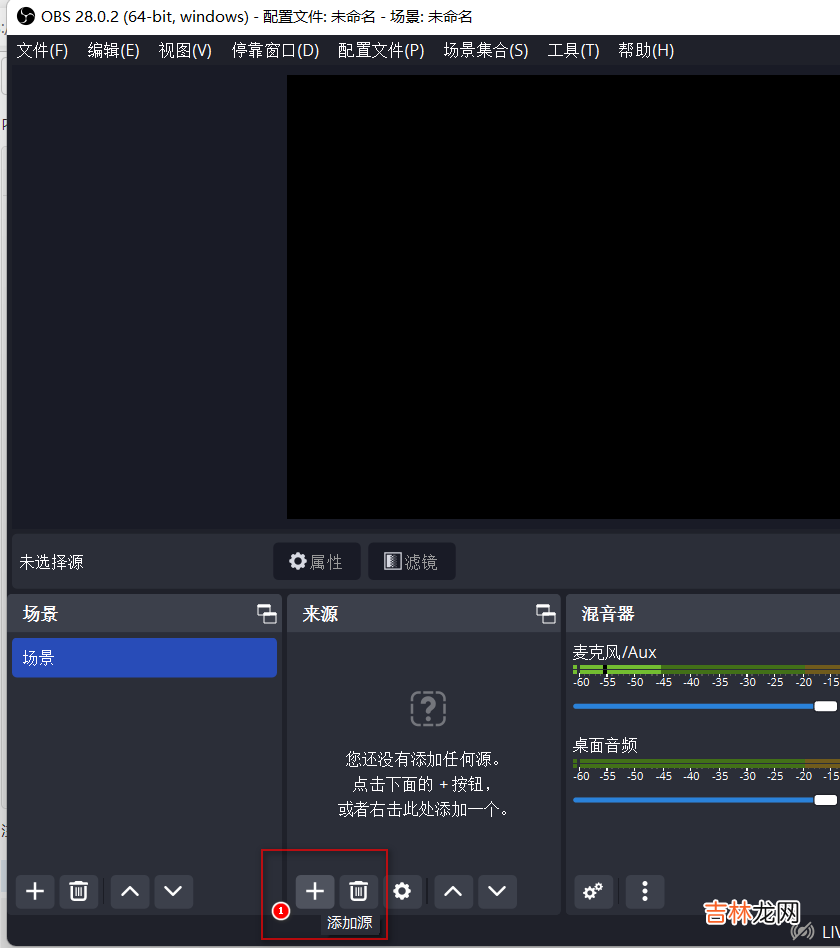The height and width of the screenshot is (948, 840).
Task: Click the 属性 button
Action: click(316, 562)
